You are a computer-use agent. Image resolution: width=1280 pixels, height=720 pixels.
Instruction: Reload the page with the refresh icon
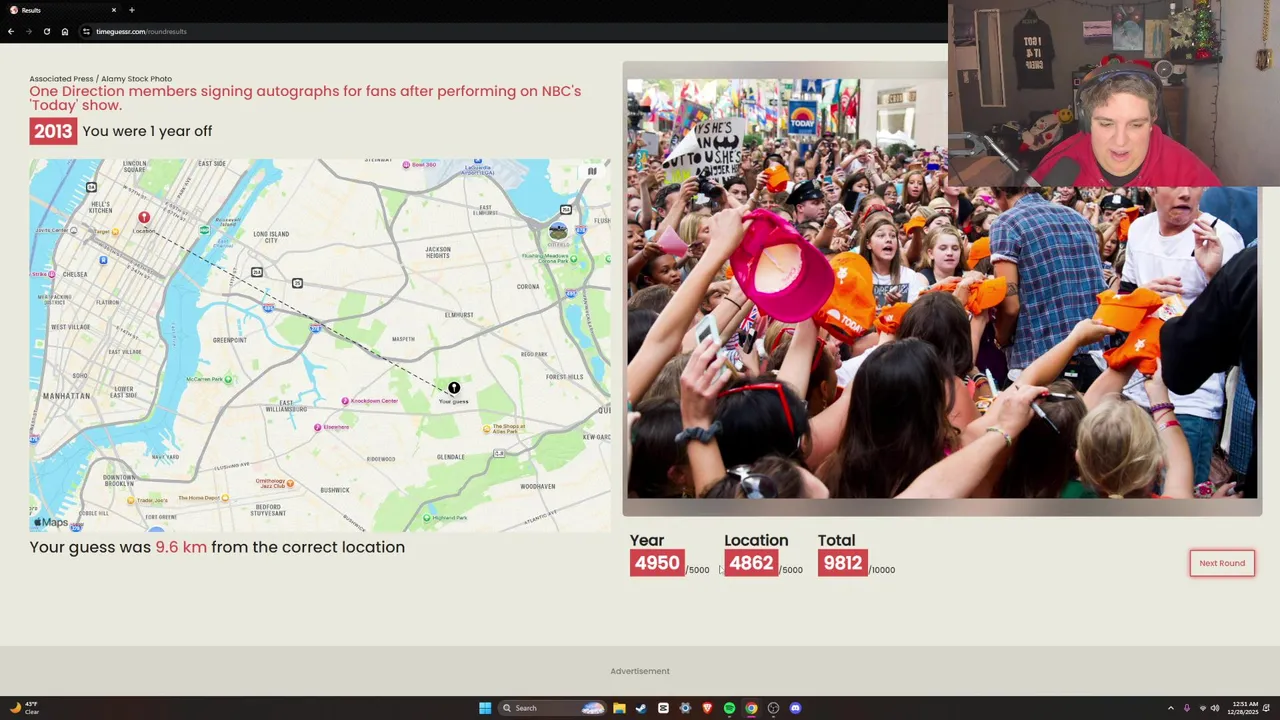click(47, 31)
